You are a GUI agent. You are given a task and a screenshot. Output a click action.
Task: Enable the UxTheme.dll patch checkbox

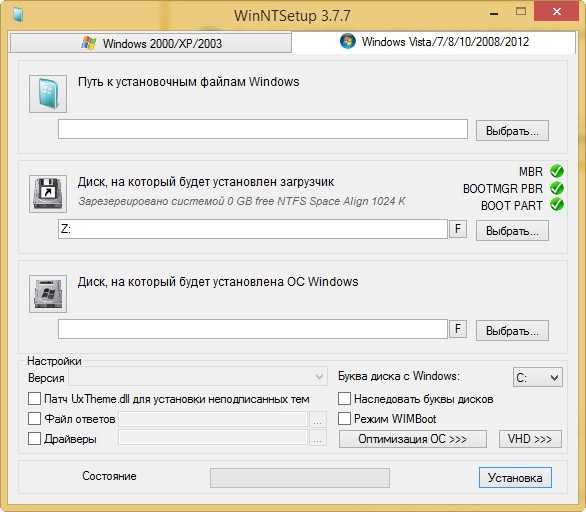pyautogui.click(x=34, y=398)
